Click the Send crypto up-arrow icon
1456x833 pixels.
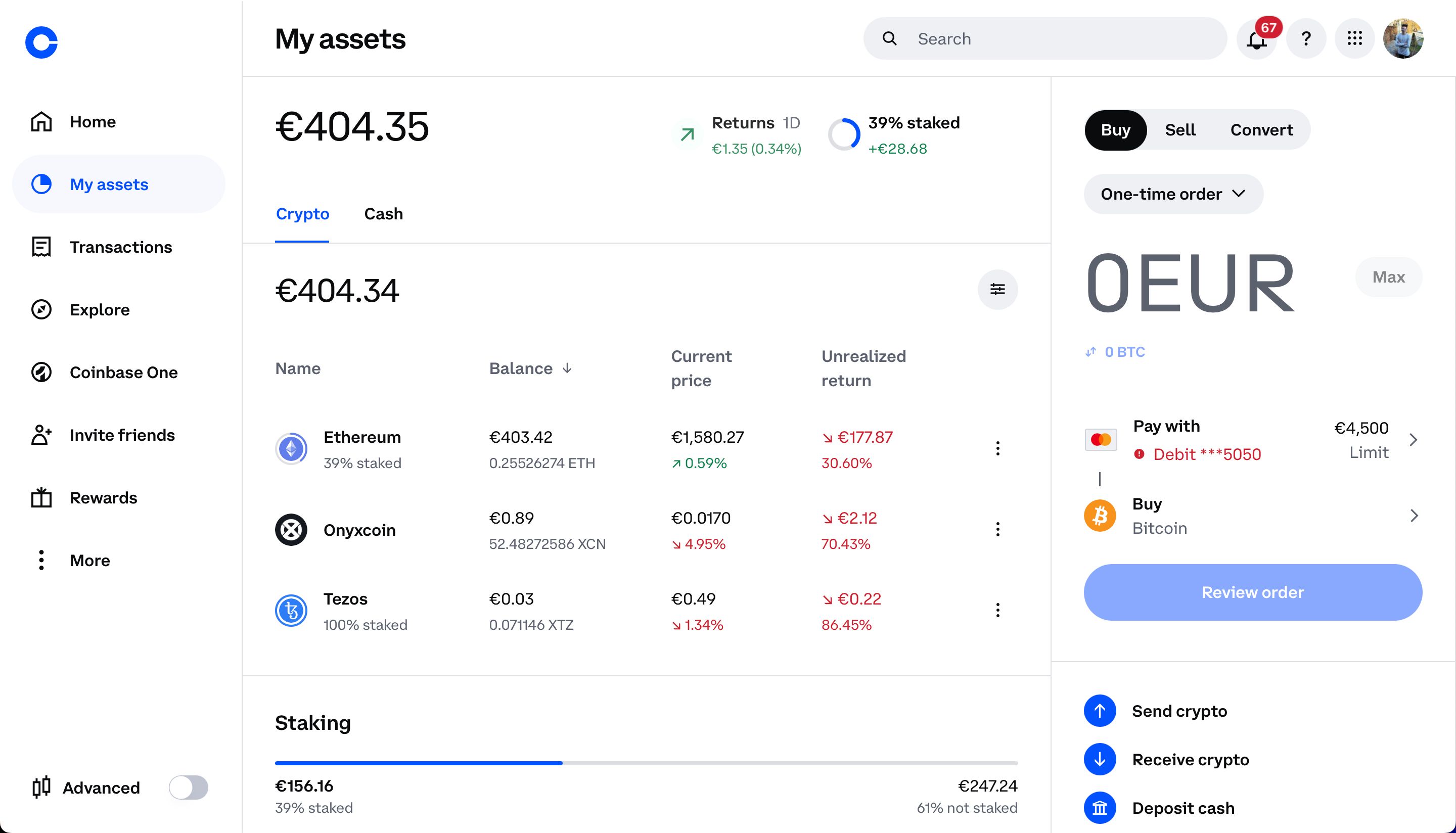click(1100, 711)
